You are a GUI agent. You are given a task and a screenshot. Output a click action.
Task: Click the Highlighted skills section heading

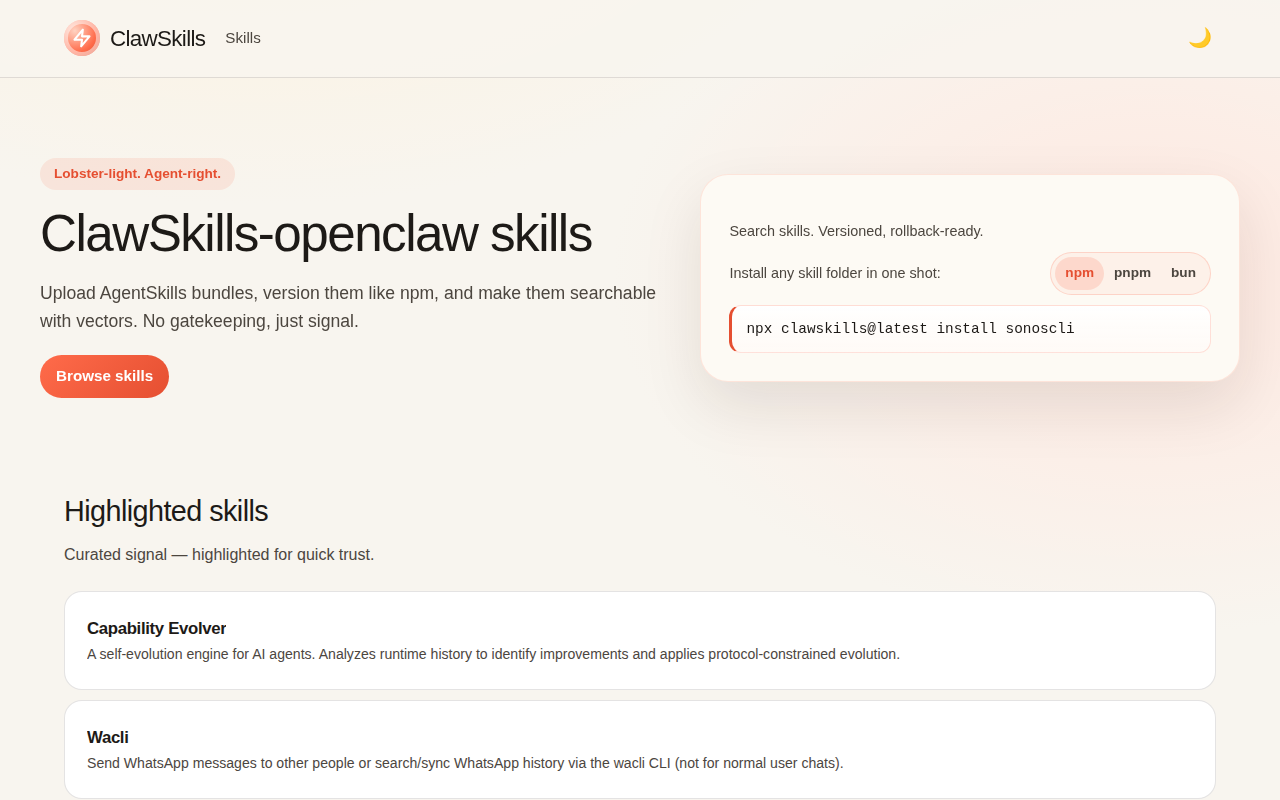point(166,511)
